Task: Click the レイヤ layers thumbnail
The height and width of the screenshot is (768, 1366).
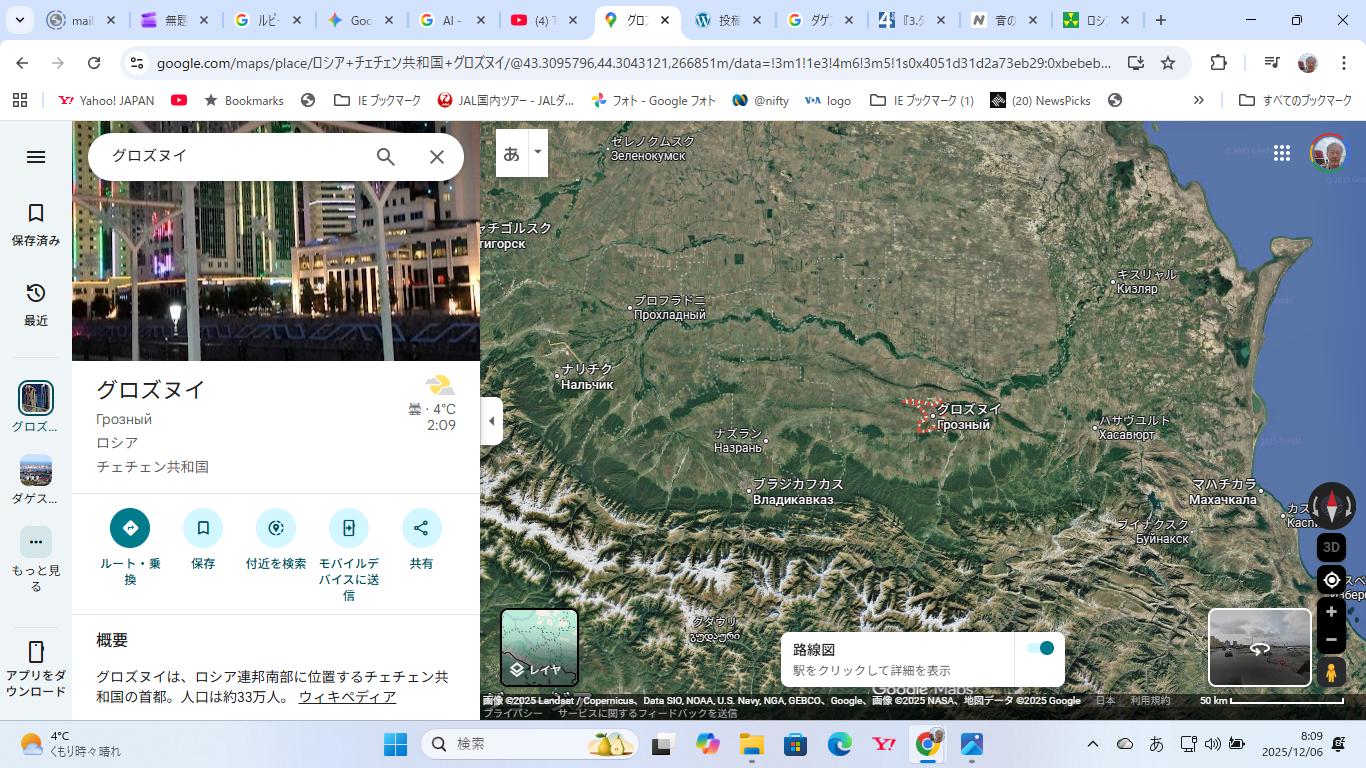Action: point(539,648)
